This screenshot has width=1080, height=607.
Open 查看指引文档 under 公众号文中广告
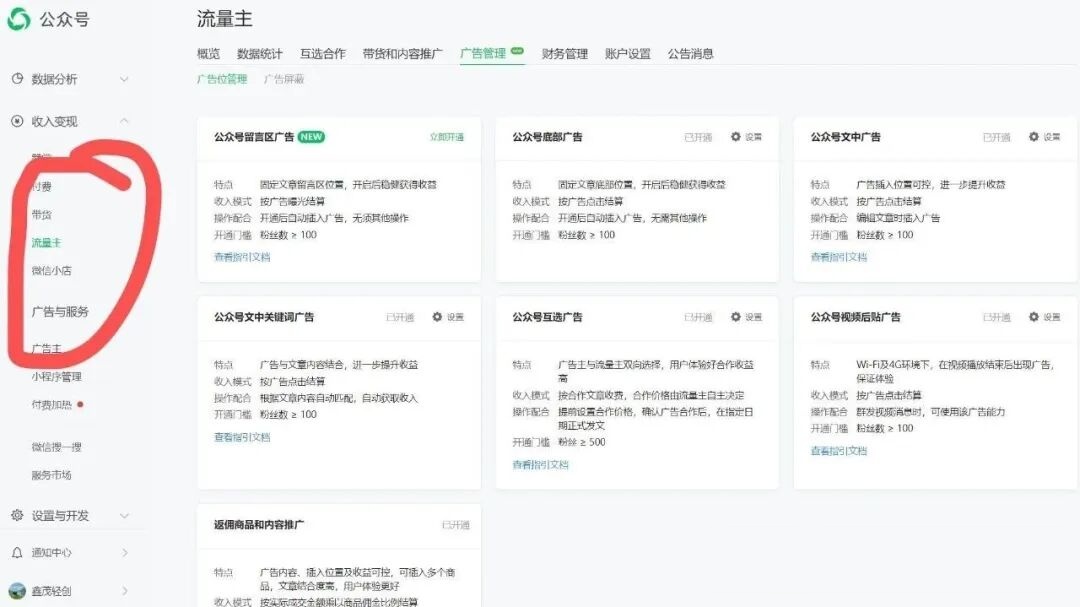tap(838, 257)
